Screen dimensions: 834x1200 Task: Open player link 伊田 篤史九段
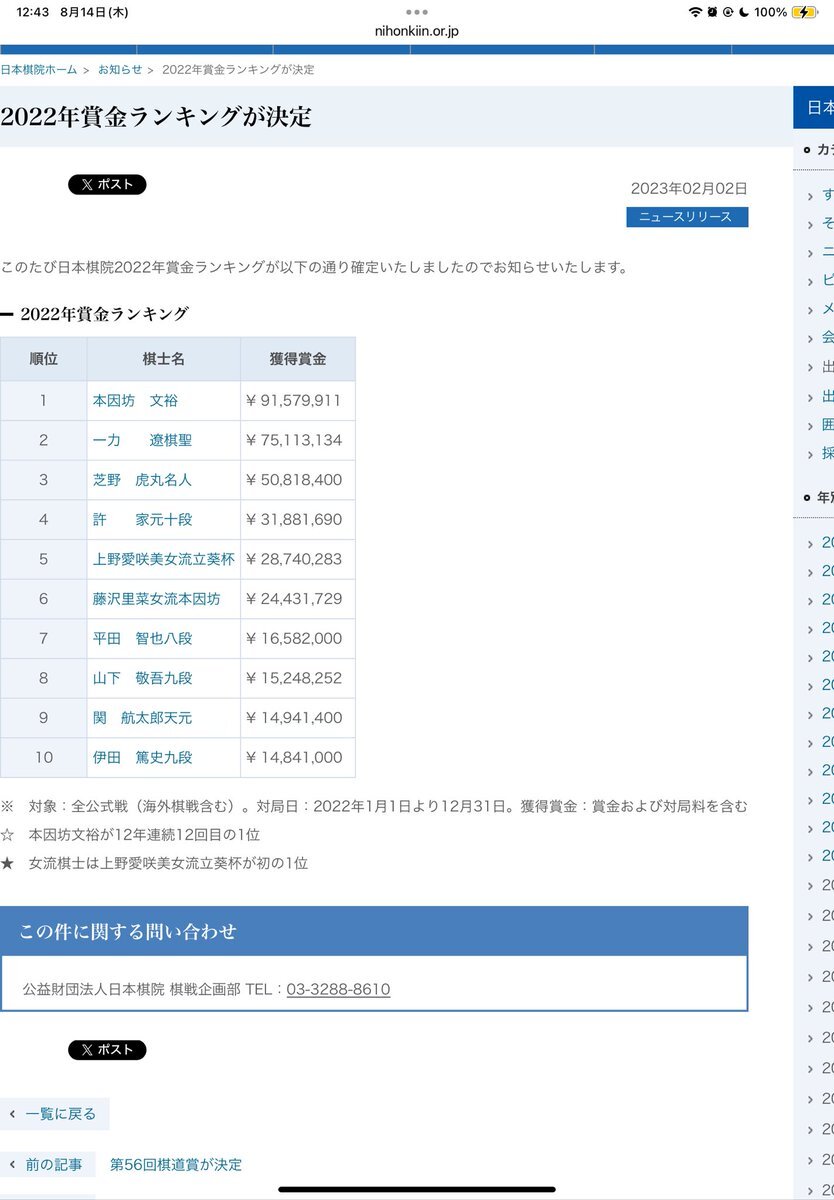click(142, 757)
